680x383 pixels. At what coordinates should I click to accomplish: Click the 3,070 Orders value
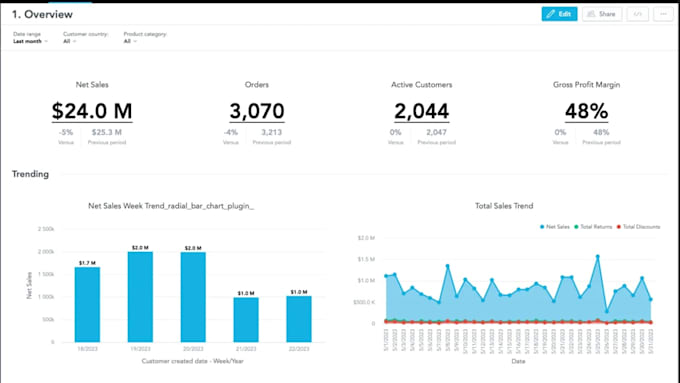pos(257,111)
